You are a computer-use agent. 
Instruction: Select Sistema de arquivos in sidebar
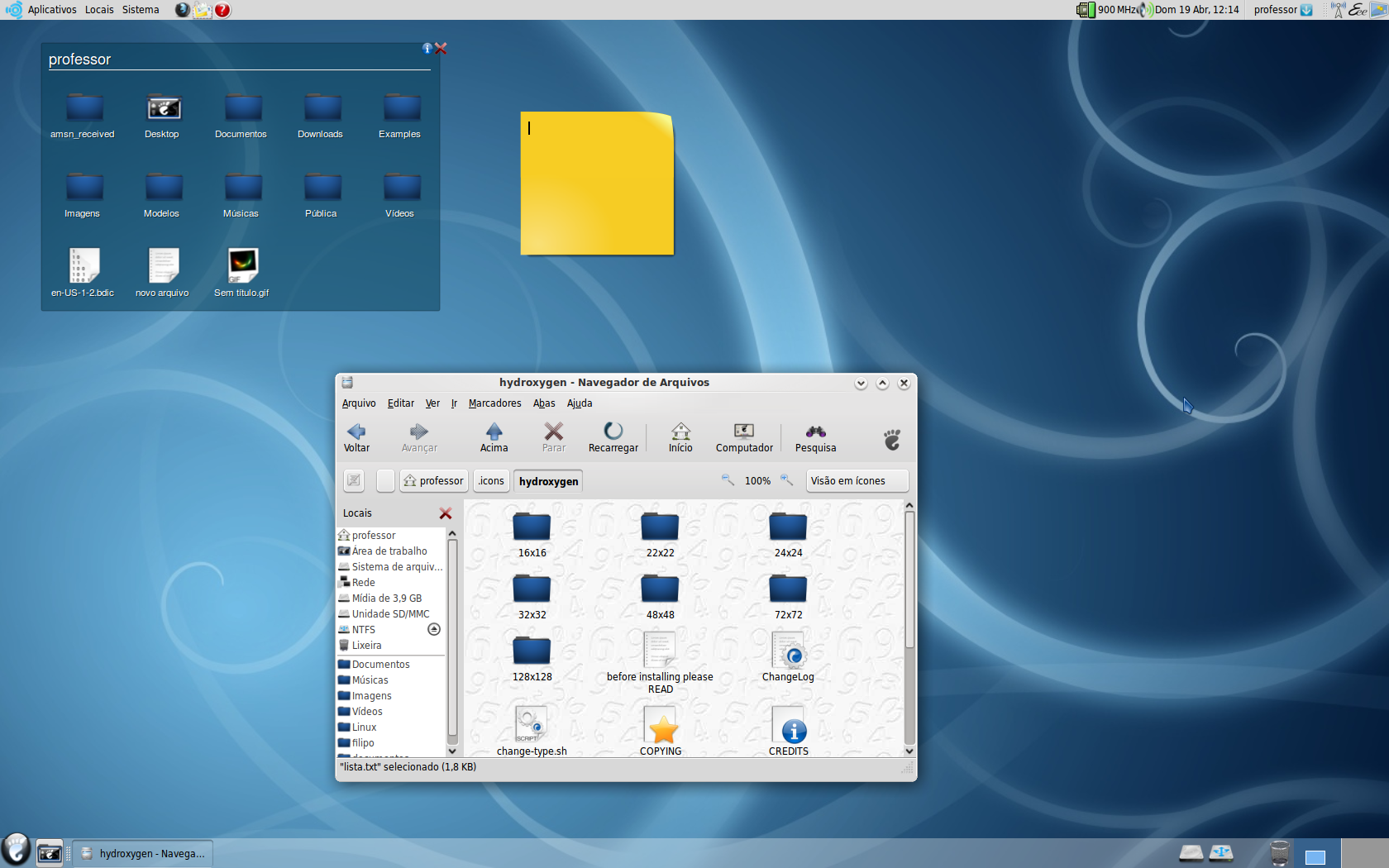[390, 566]
